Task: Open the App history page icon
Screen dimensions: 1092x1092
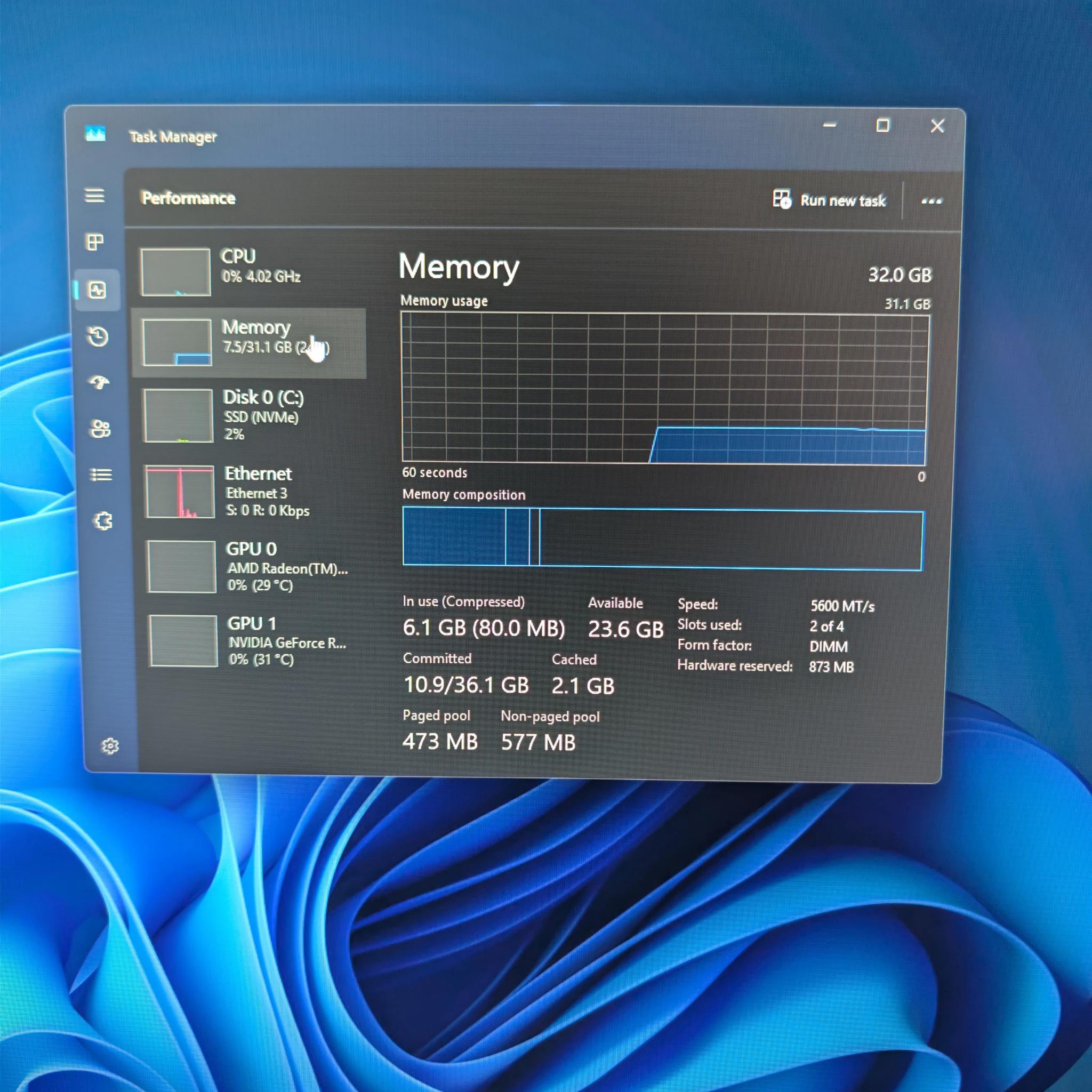Action: pos(98,336)
